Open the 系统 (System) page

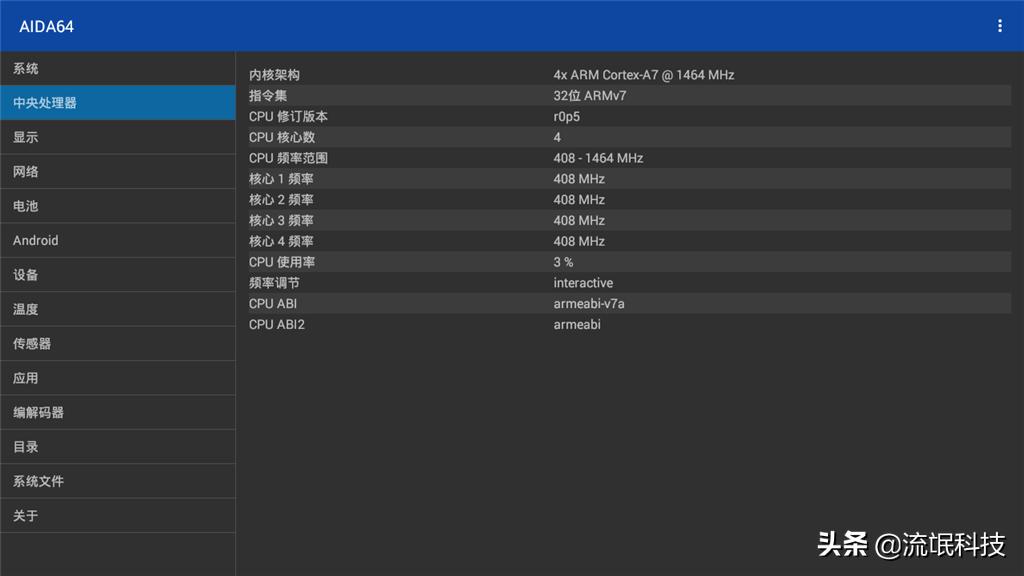[118, 68]
